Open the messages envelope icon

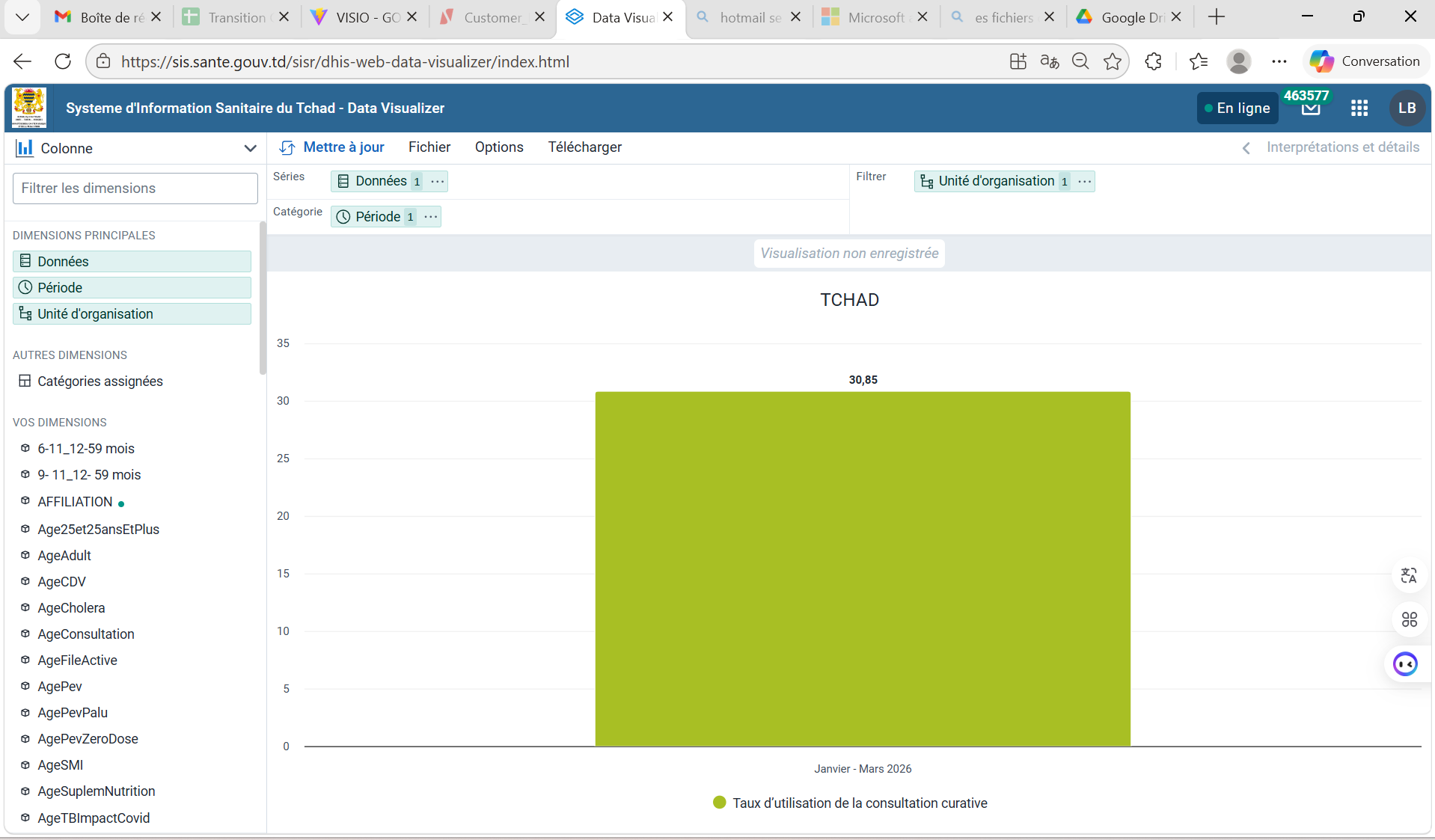tap(1311, 110)
